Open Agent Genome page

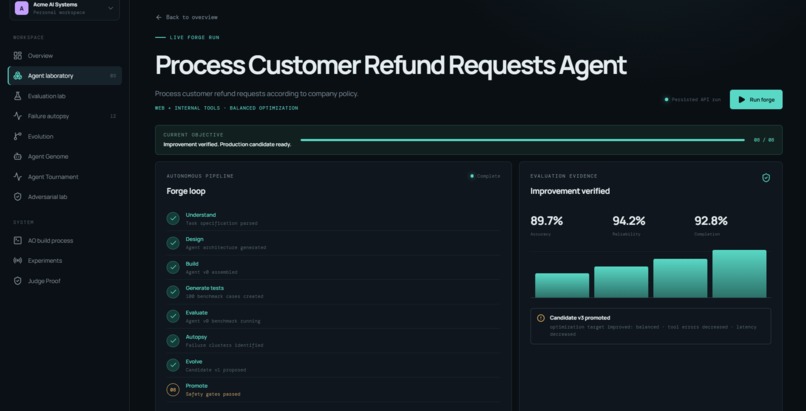point(65,157)
